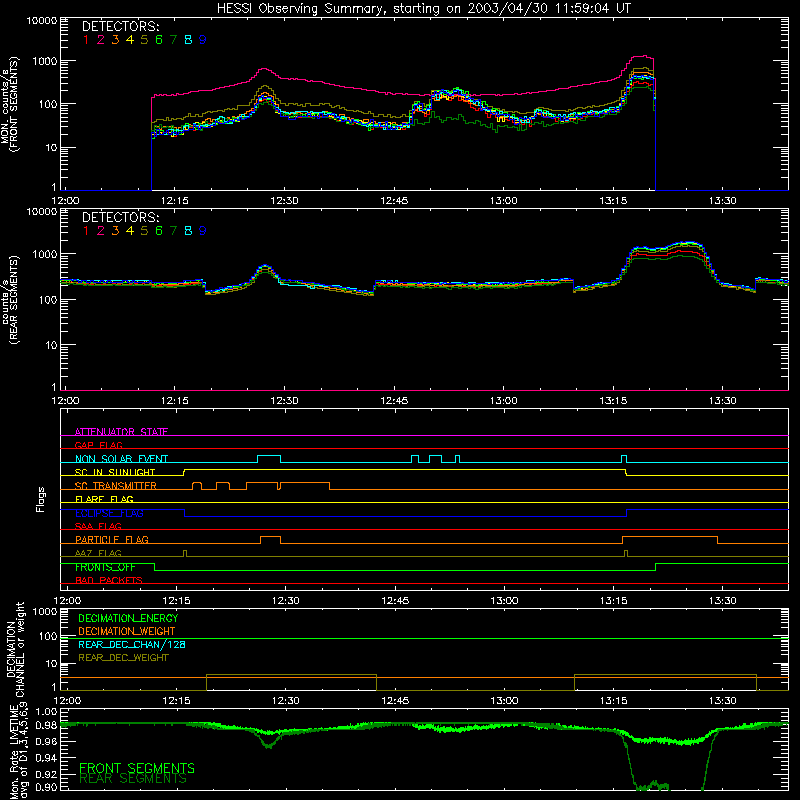
Task: Click 12:00 time label below decimation plot
Action: tap(66, 701)
